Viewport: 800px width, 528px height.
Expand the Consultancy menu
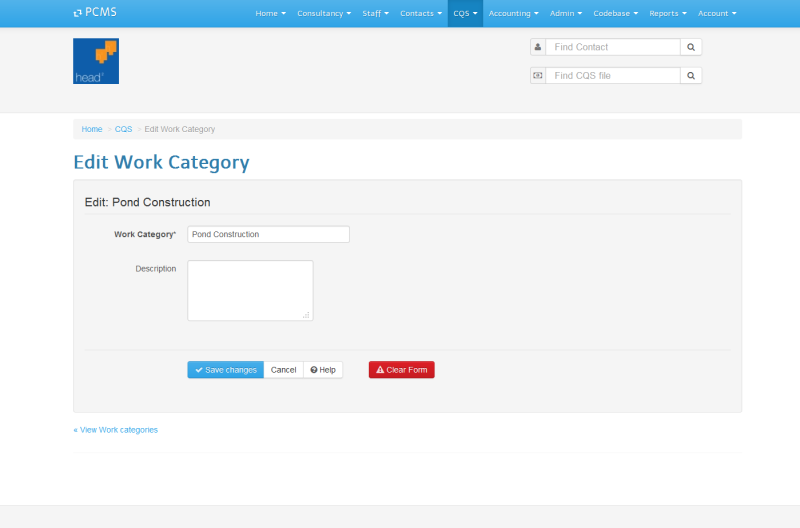pyautogui.click(x=323, y=13)
